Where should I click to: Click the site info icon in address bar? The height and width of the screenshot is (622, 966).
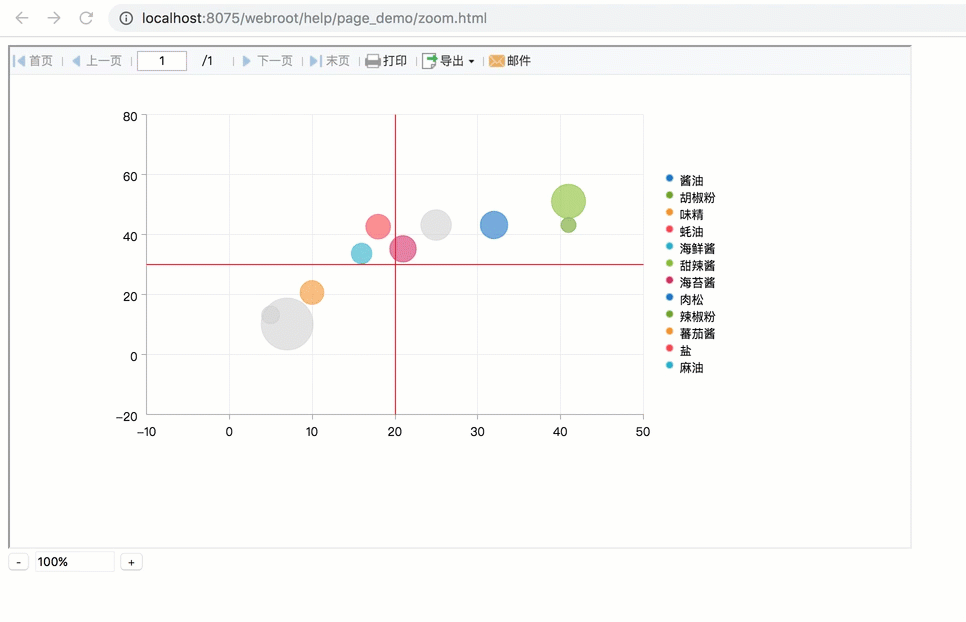126,18
